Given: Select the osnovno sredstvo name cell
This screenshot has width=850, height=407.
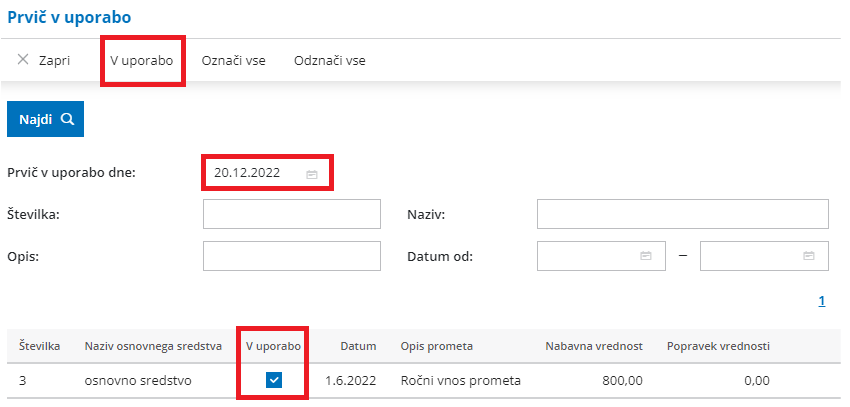Looking at the screenshot, I should 138,381.
